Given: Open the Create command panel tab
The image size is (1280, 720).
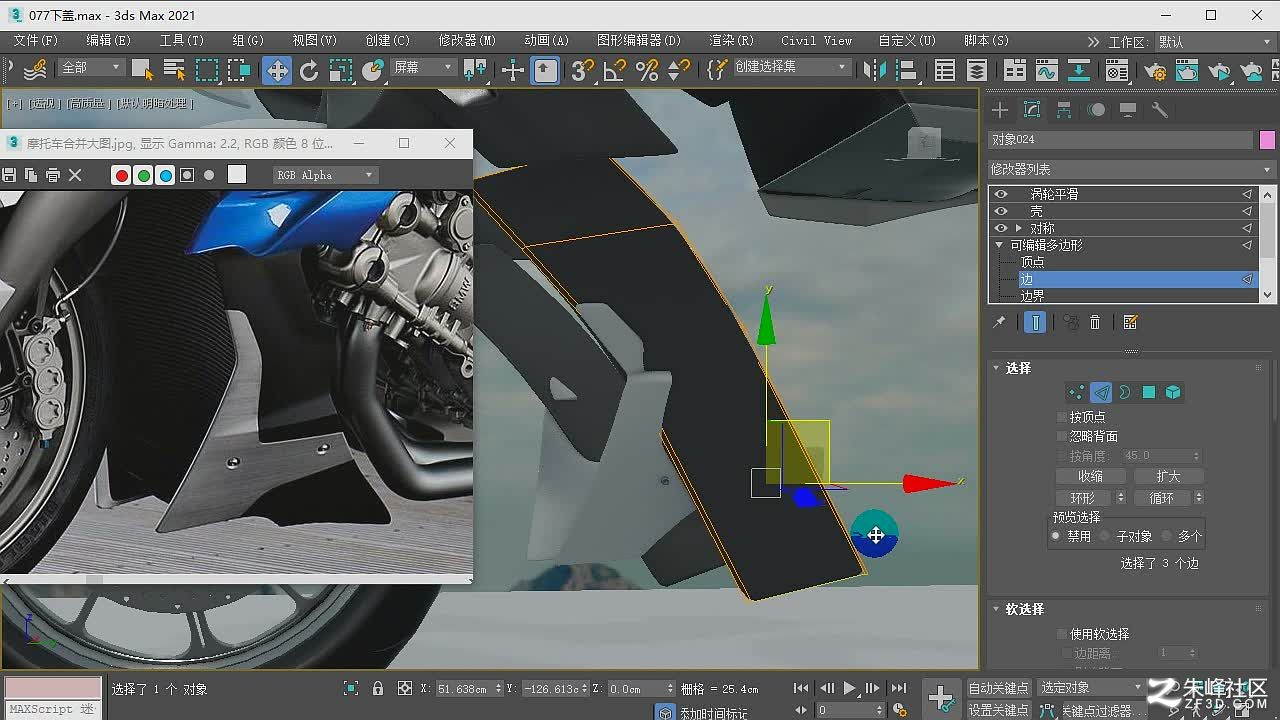Looking at the screenshot, I should click(1000, 110).
